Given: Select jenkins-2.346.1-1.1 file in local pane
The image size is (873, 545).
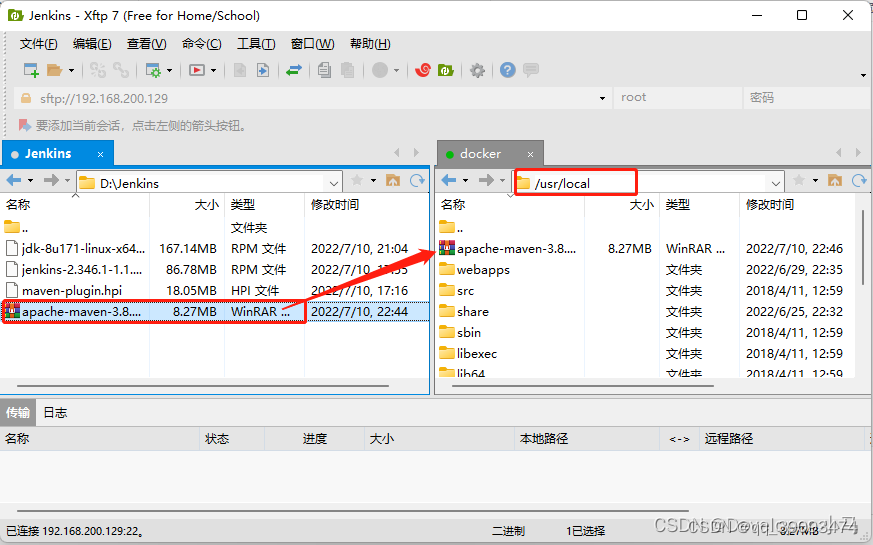Looking at the screenshot, I should [215, 270].
